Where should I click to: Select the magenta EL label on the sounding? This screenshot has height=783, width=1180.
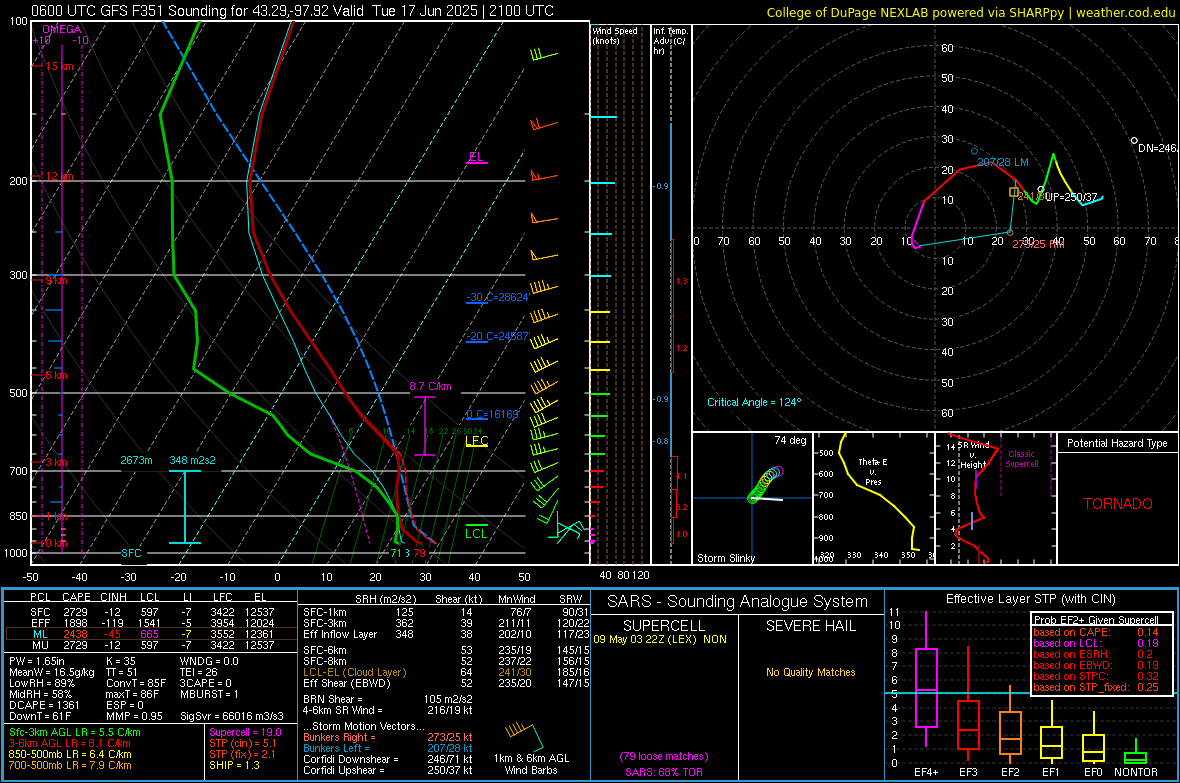(x=476, y=157)
